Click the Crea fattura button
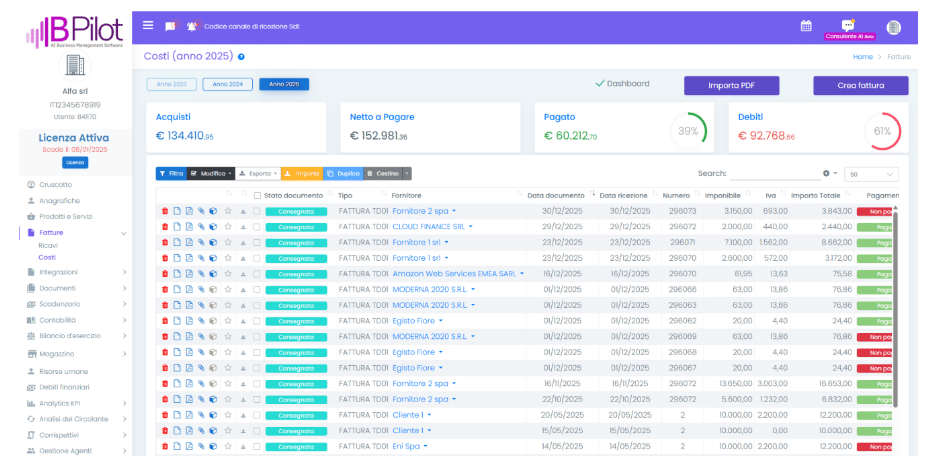 860,86
